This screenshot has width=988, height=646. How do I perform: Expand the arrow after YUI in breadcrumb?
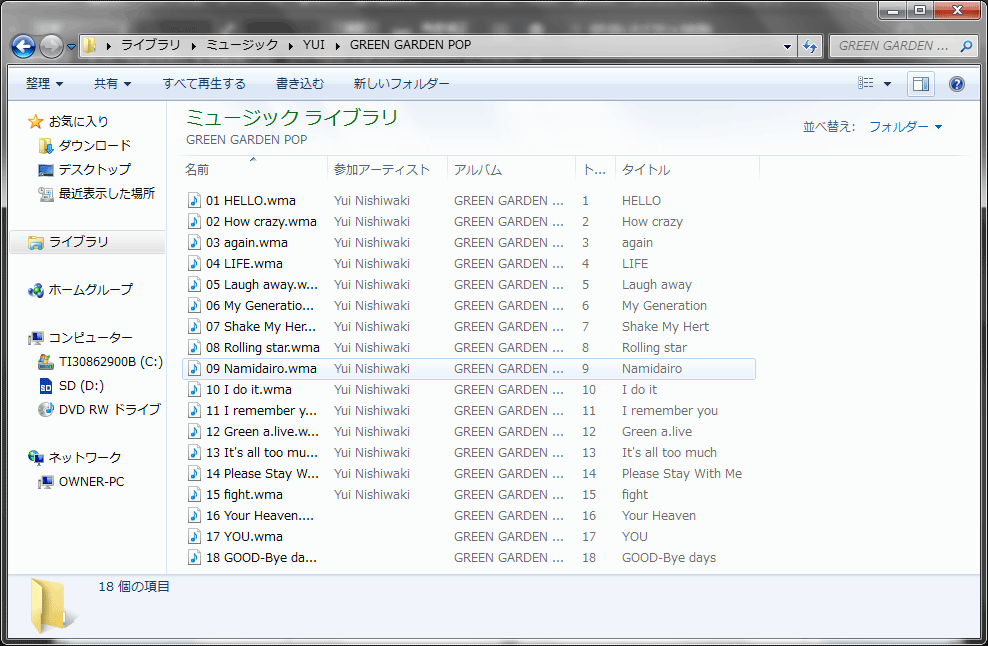[338, 45]
